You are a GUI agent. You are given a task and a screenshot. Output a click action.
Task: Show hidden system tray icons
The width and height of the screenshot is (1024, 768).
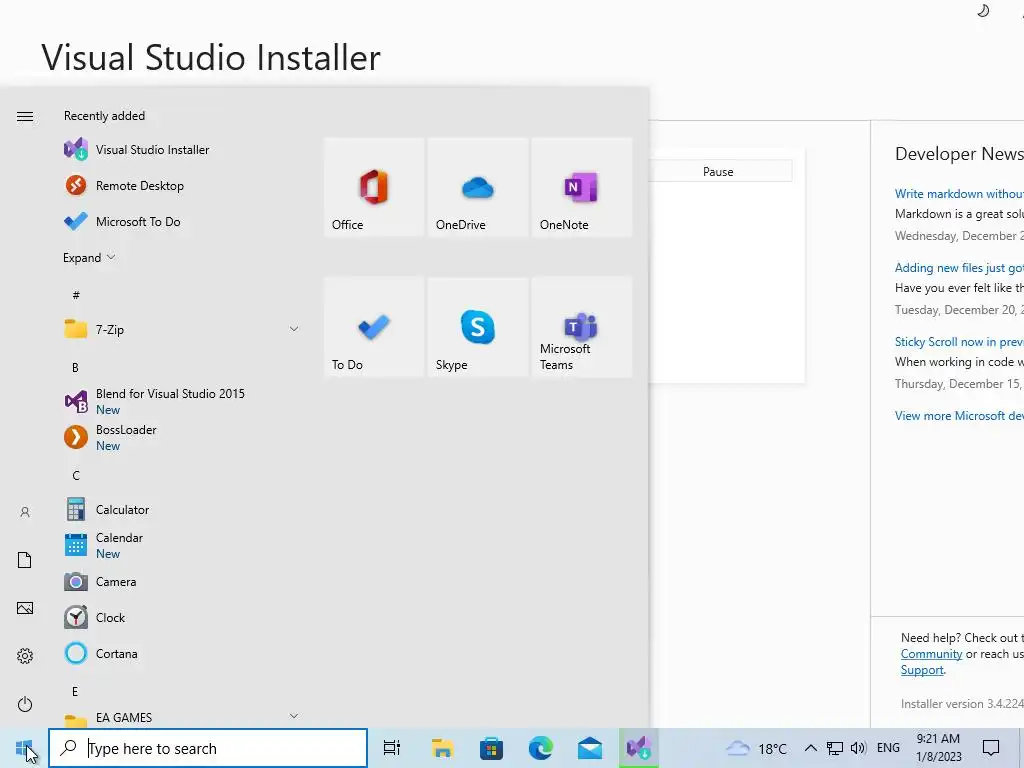point(810,748)
